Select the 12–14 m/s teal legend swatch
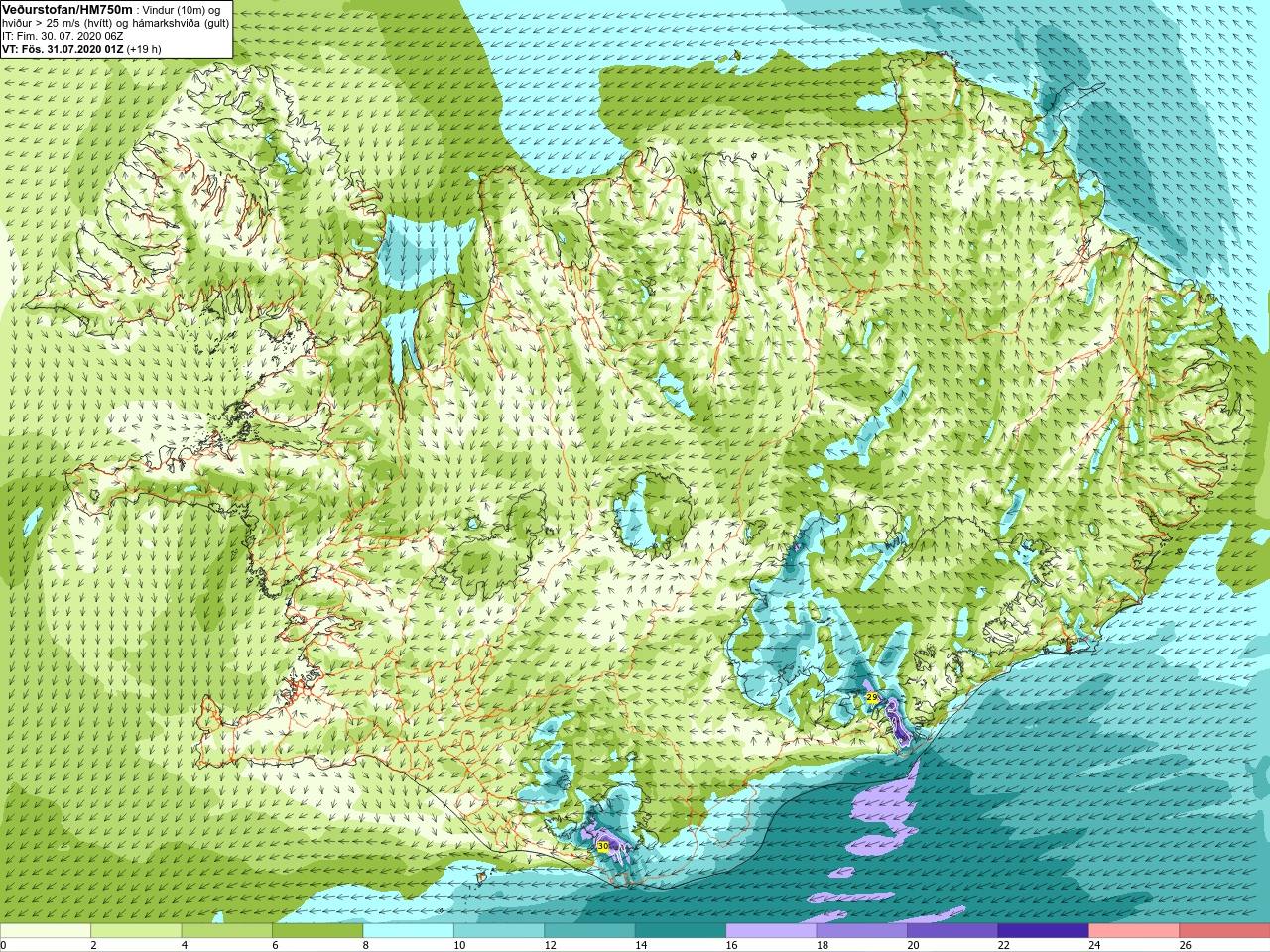 [x=589, y=931]
